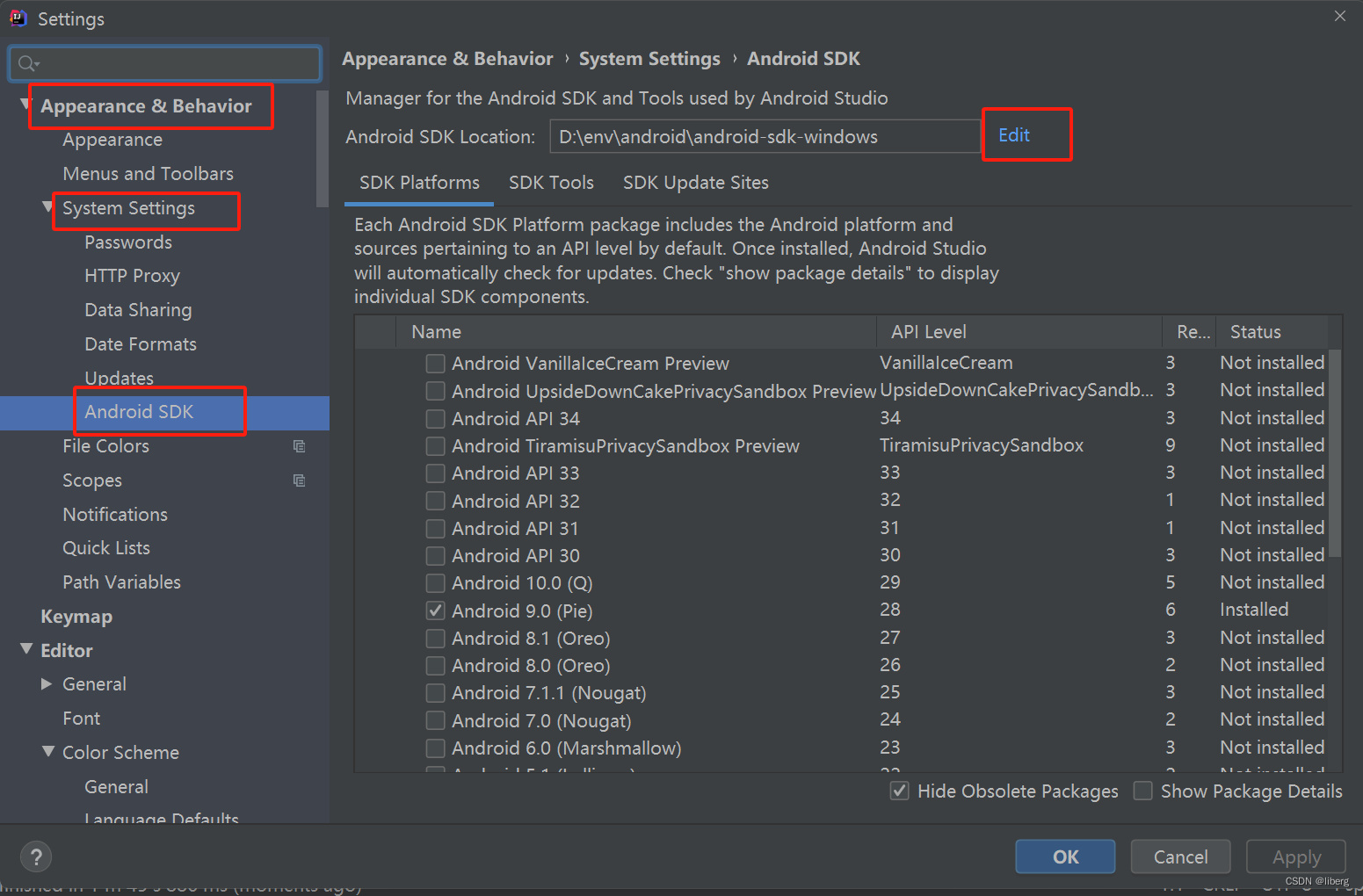Click the search magnifier icon in settings
This screenshot has width=1363, height=896.
pos(28,63)
